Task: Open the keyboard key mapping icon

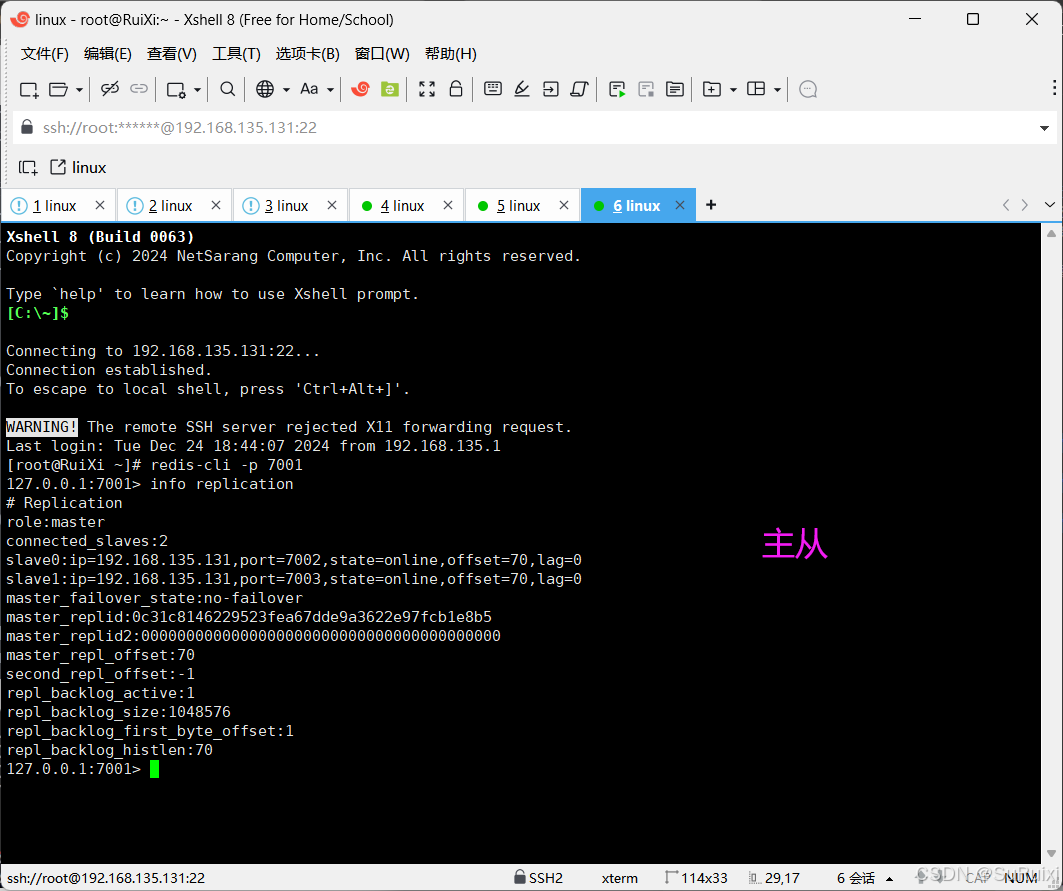Action: [x=493, y=89]
